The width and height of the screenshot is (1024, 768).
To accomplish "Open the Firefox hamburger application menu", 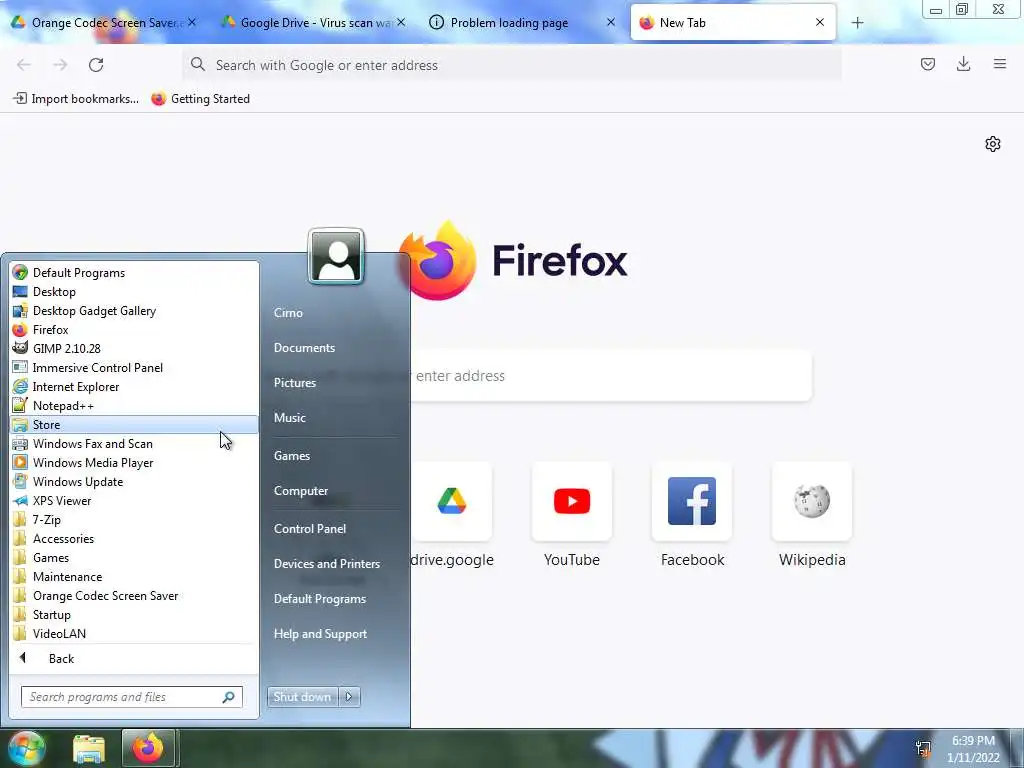I will pos(999,64).
